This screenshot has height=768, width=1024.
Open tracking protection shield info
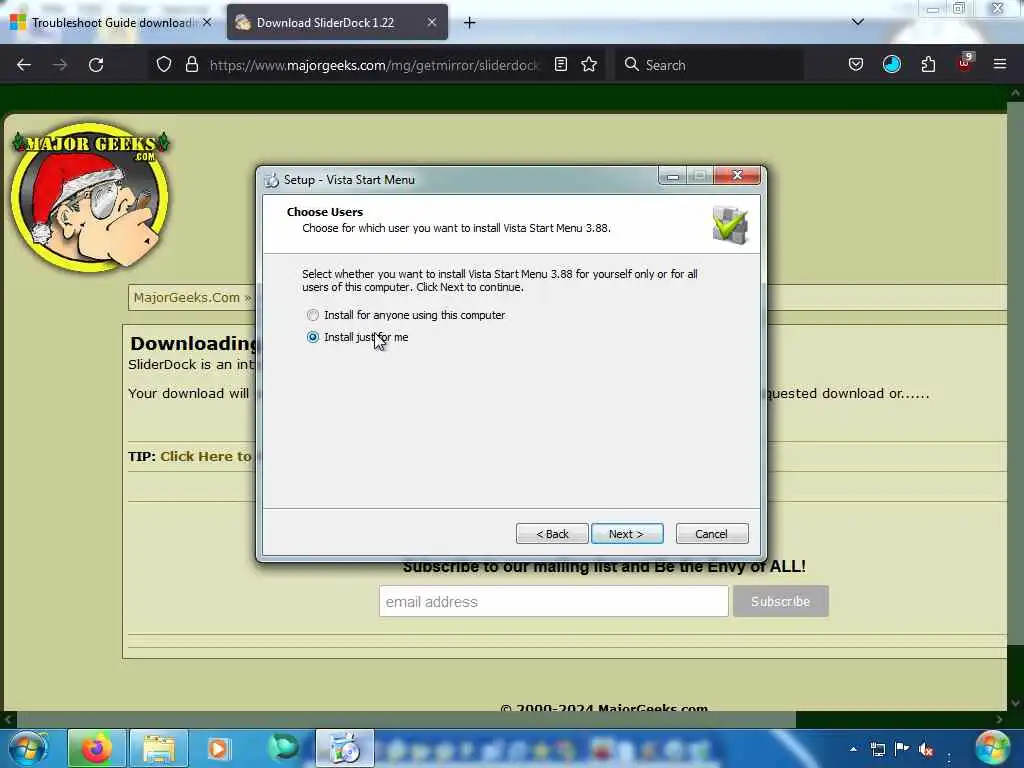(164, 64)
